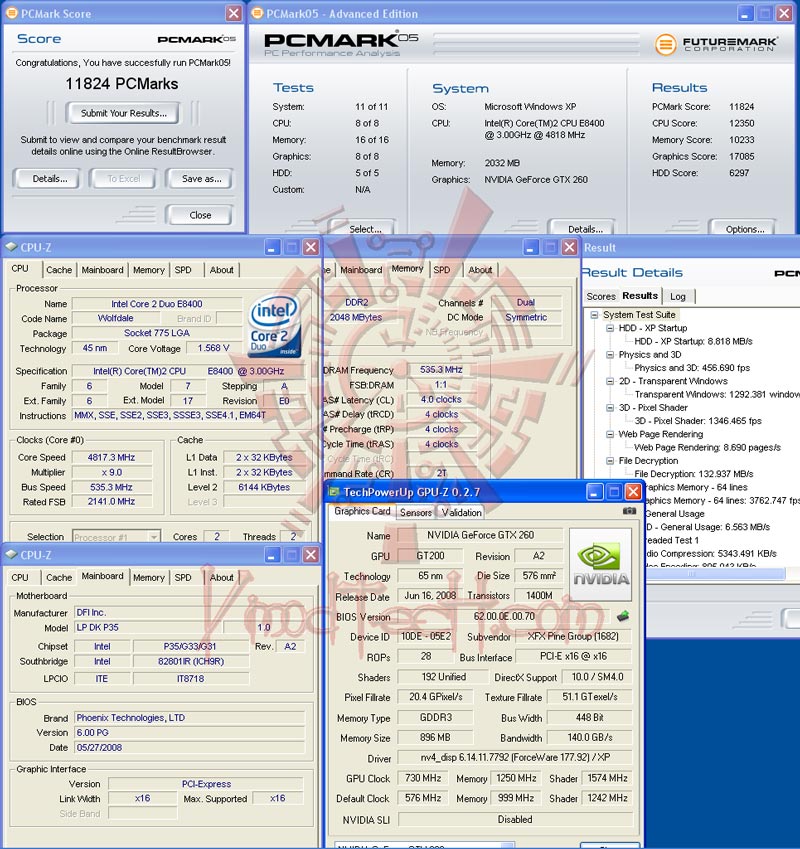The image size is (800, 849).
Task: Click the GPU Name field in GPU-Z
Action: click(480, 535)
